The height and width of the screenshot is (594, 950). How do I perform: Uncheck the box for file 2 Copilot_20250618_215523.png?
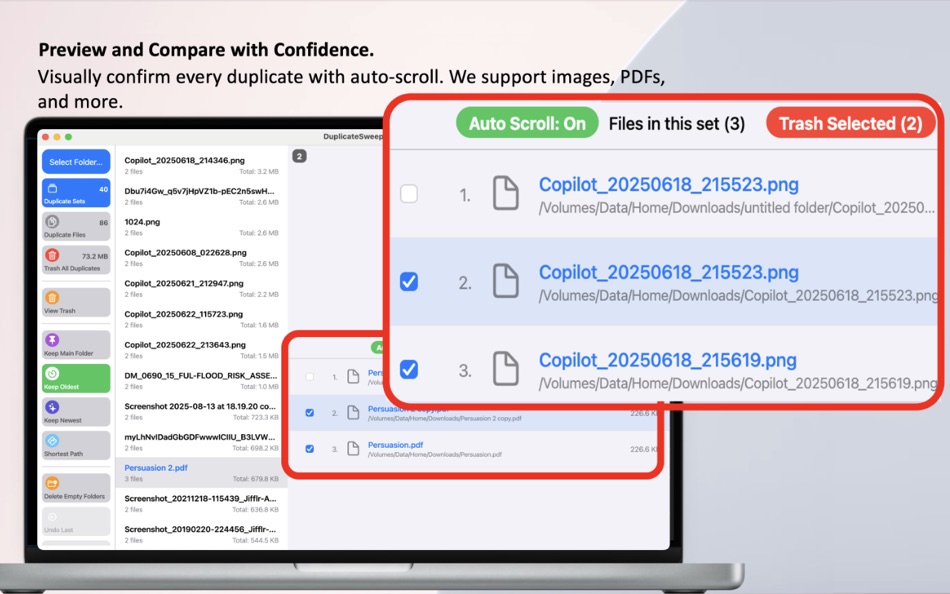click(409, 281)
